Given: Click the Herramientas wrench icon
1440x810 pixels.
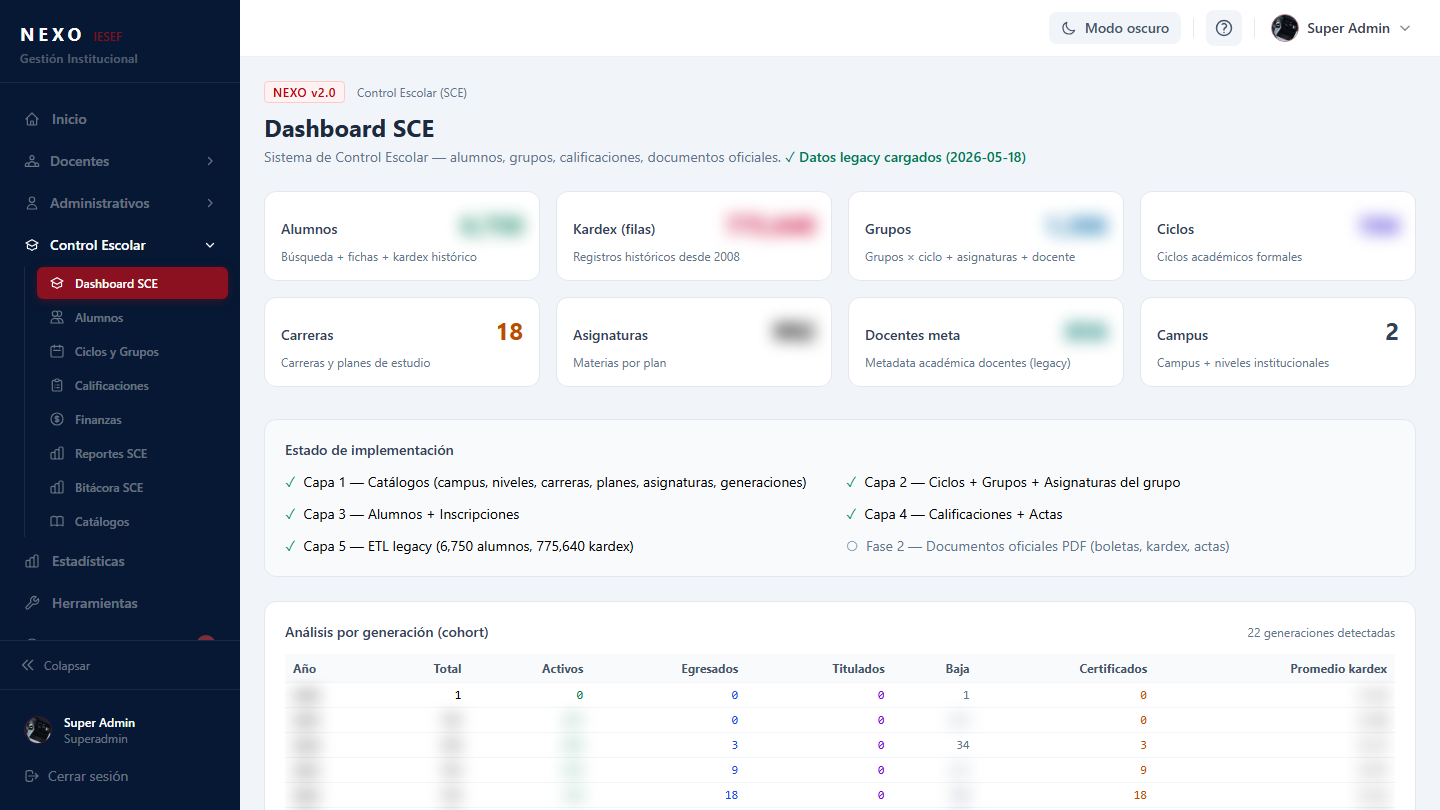Looking at the screenshot, I should 32,603.
